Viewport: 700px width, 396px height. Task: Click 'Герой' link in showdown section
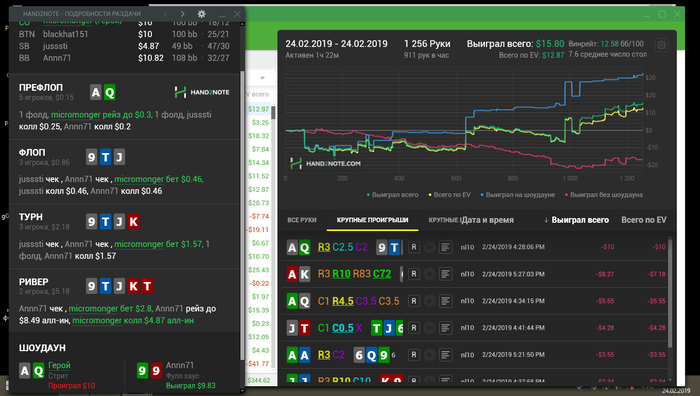pyautogui.click(x=59, y=365)
